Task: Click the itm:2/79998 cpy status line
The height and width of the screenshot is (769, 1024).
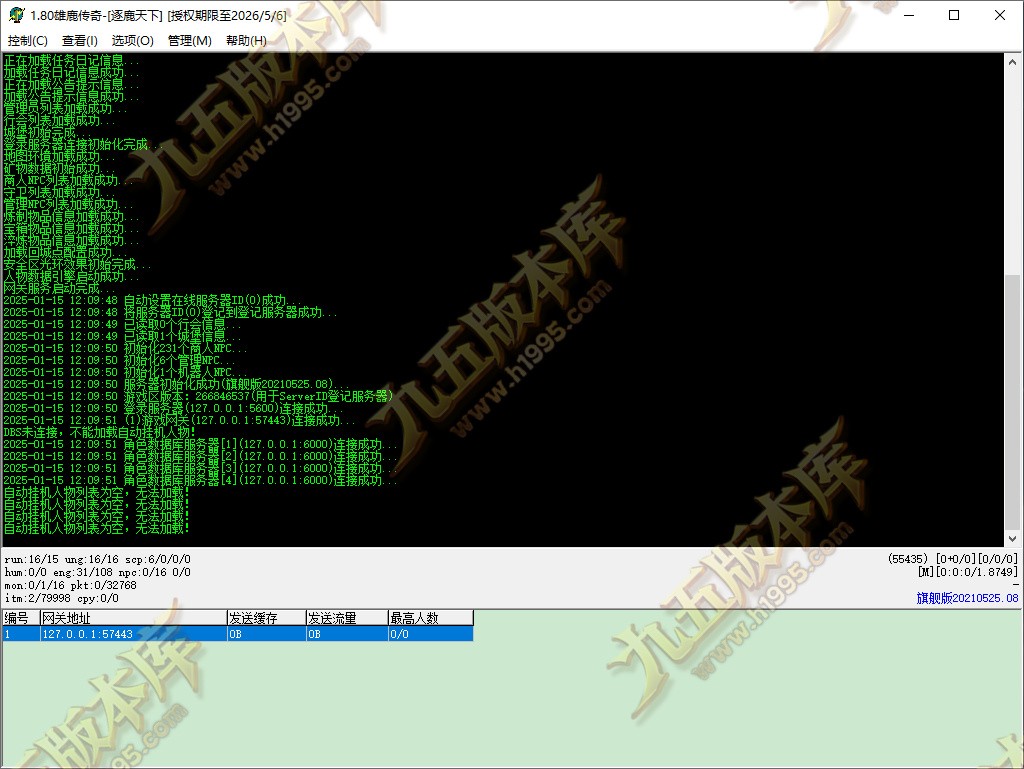Action: point(61,599)
